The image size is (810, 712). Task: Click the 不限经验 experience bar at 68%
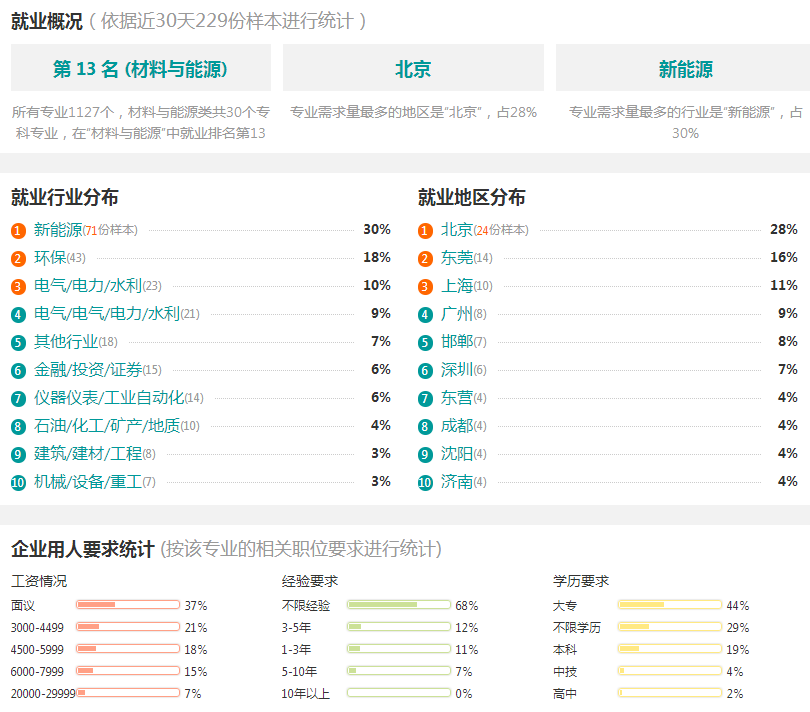(399, 605)
